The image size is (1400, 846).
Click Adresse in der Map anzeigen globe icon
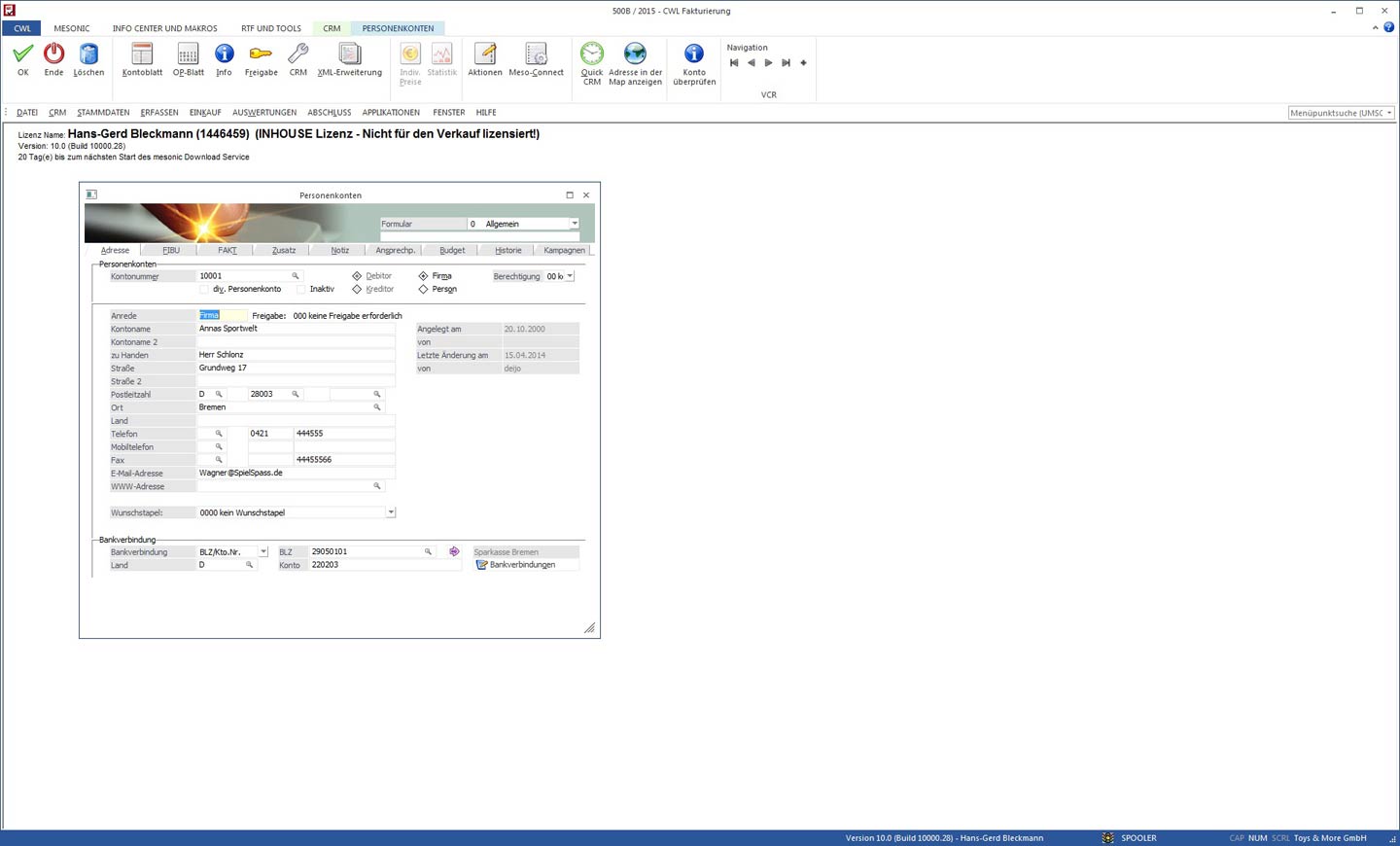pos(635,53)
